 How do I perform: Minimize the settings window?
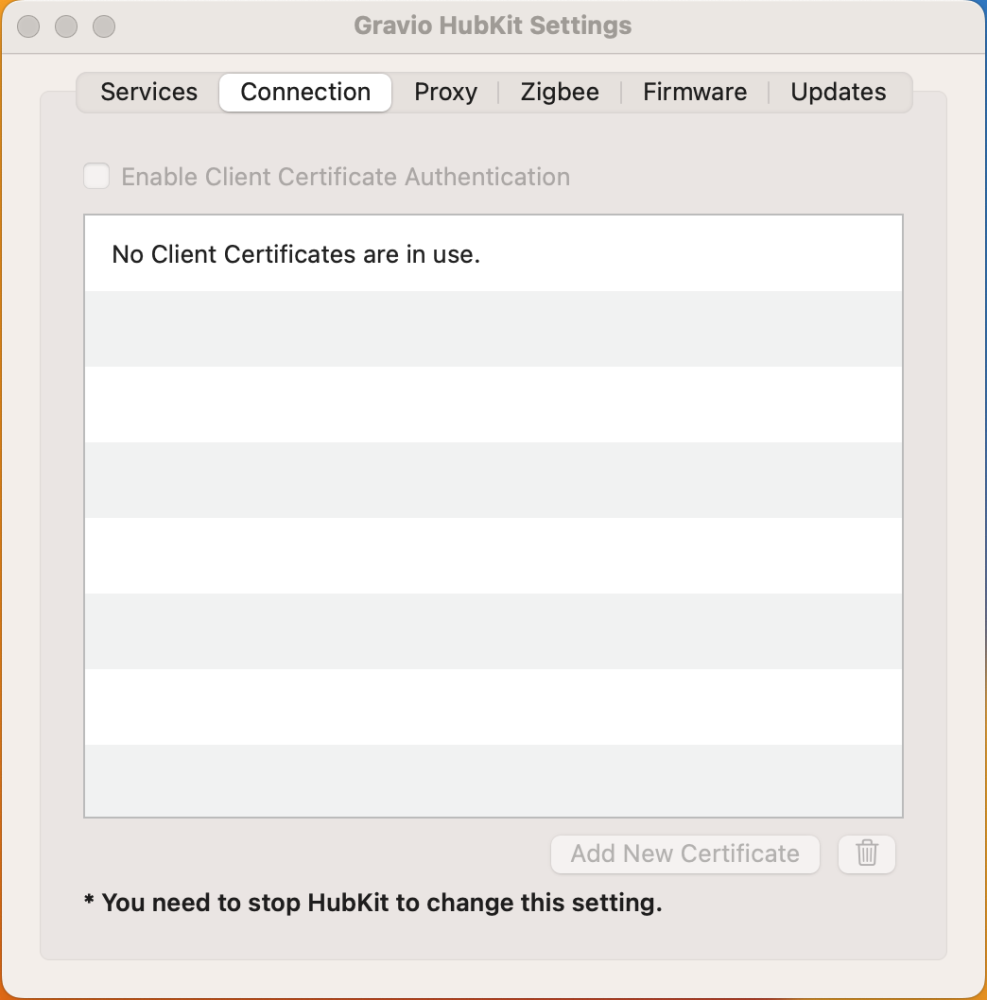click(66, 26)
